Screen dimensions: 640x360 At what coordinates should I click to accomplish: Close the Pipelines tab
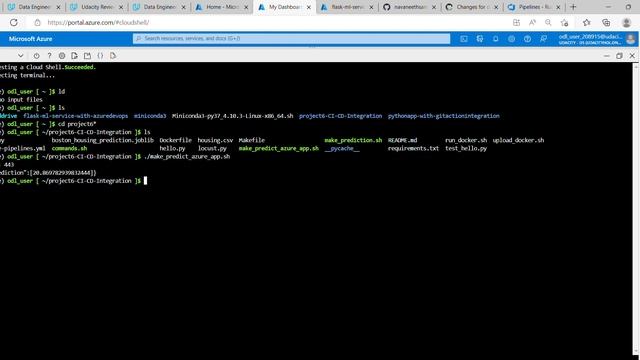(x=558, y=7)
